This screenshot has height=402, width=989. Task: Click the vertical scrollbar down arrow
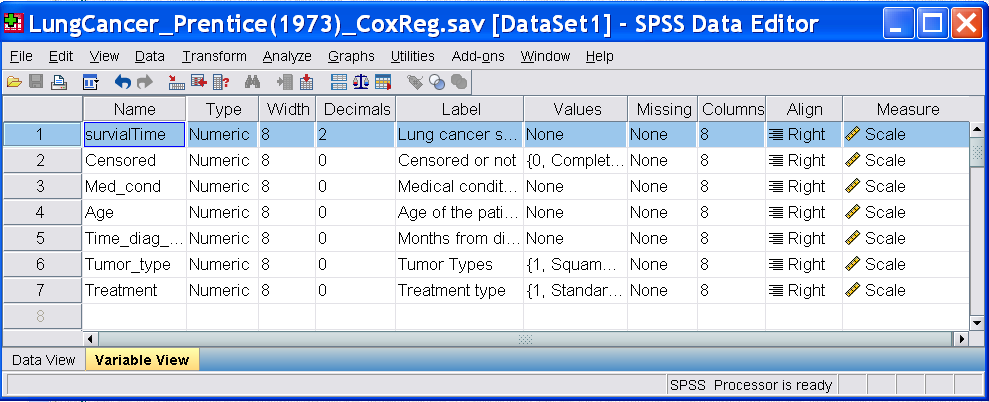977,324
